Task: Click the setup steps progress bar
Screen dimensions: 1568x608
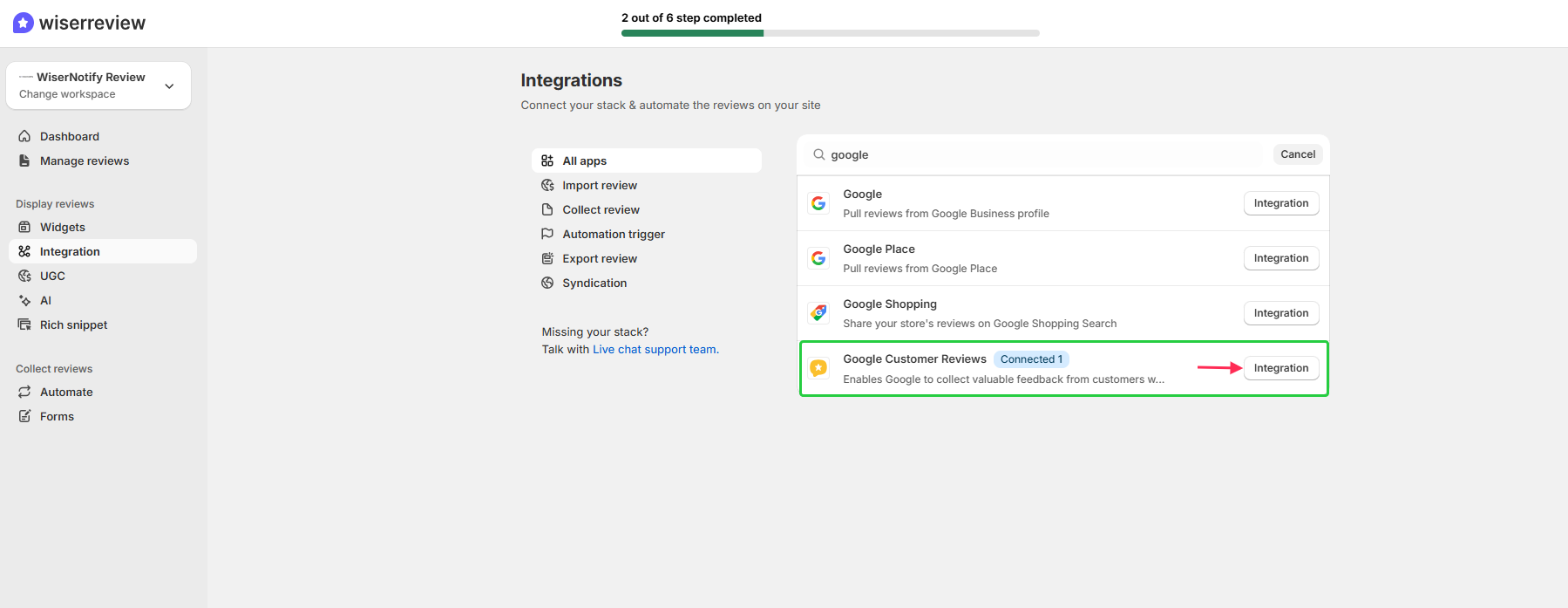Action: [830, 33]
